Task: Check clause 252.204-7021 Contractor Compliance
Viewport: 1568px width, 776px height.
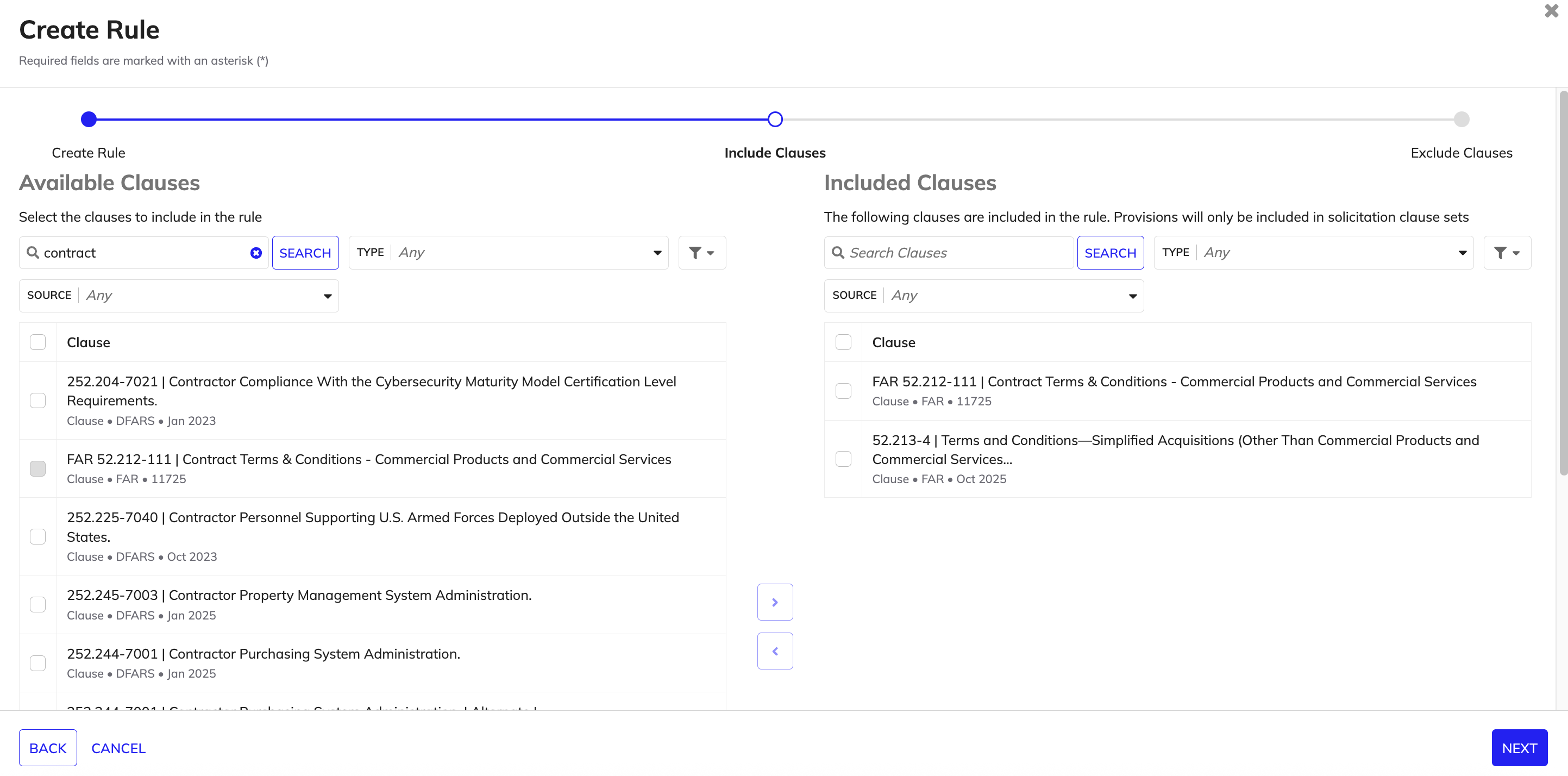Action: (x=37, y=400)
